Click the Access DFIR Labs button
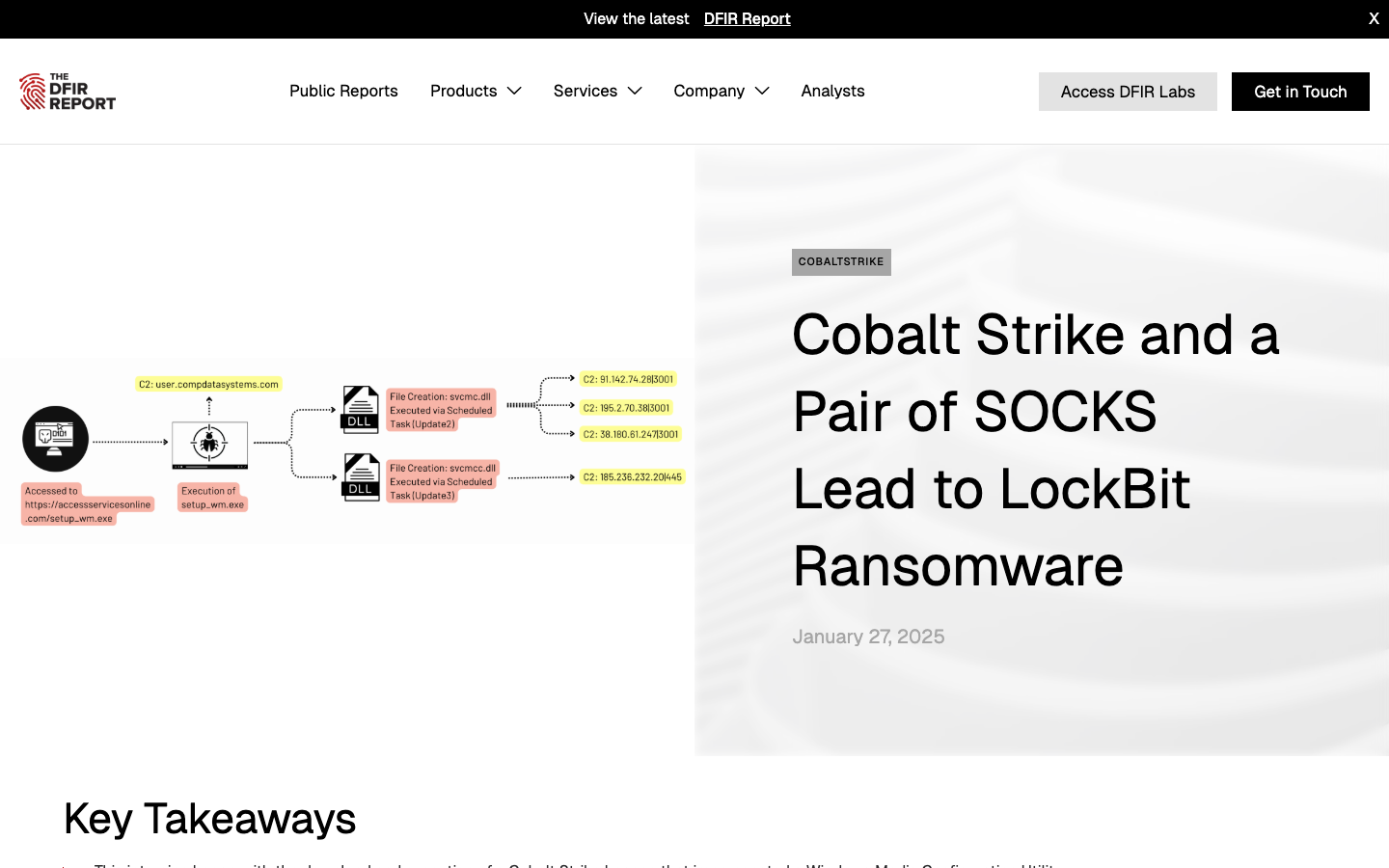The width and height of the screenshot is (1389, 868). [x=1128, y=91]
